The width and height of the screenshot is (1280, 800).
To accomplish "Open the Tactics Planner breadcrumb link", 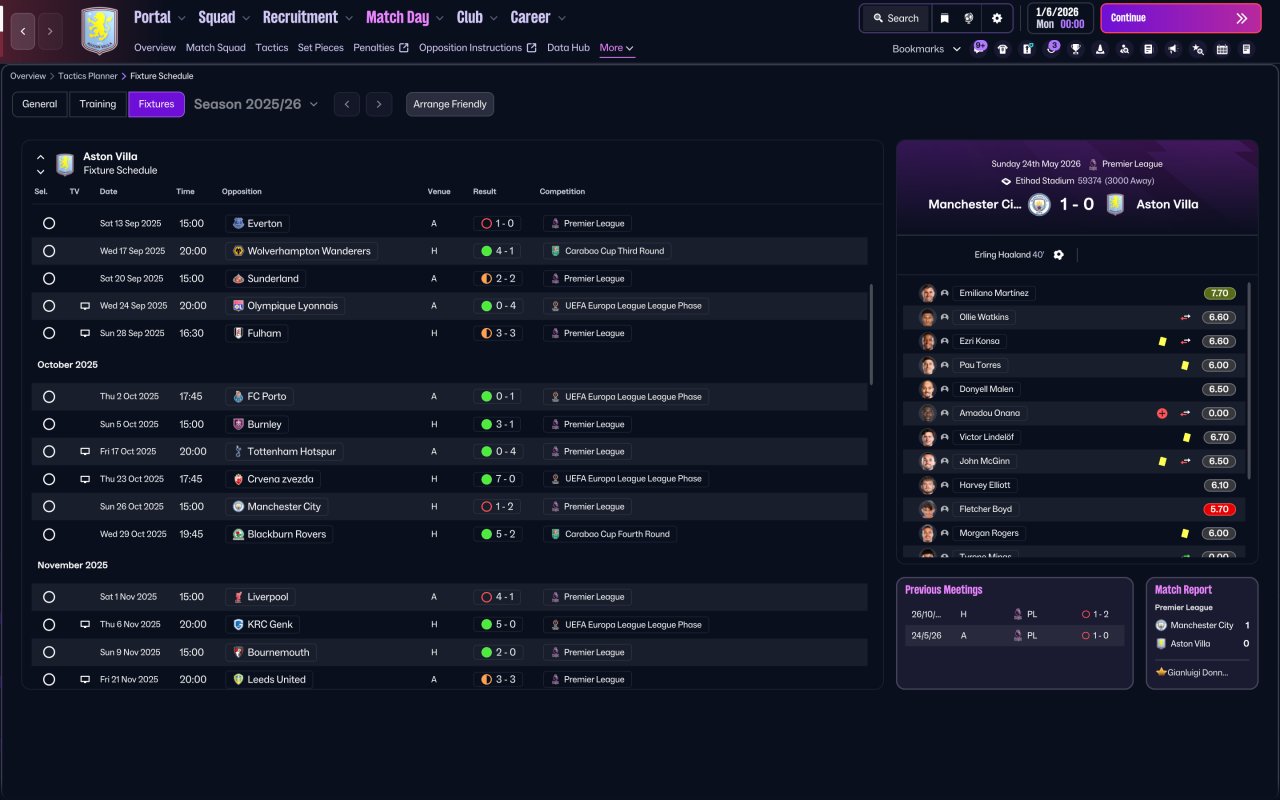I will (86, 76).
